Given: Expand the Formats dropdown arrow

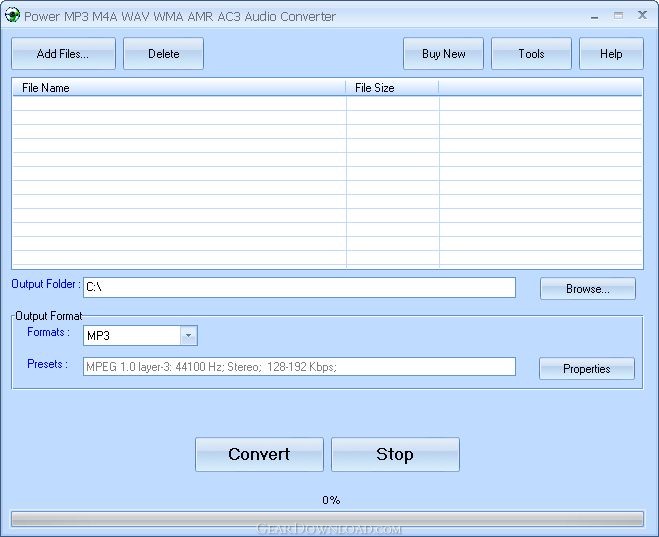Looking at the screenshot, I should click(189, 335).
